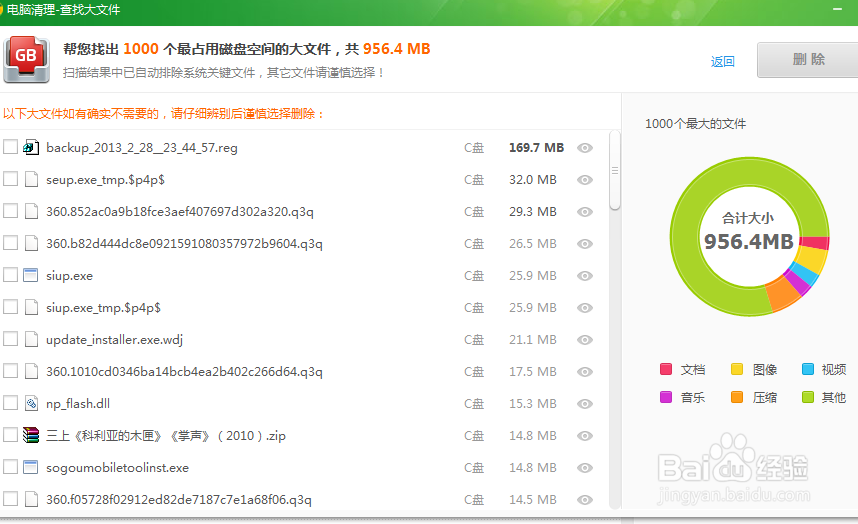Click the 956.4MB donut chart center
The height and width of the screenshot is (524, 858).
point(749,236)
